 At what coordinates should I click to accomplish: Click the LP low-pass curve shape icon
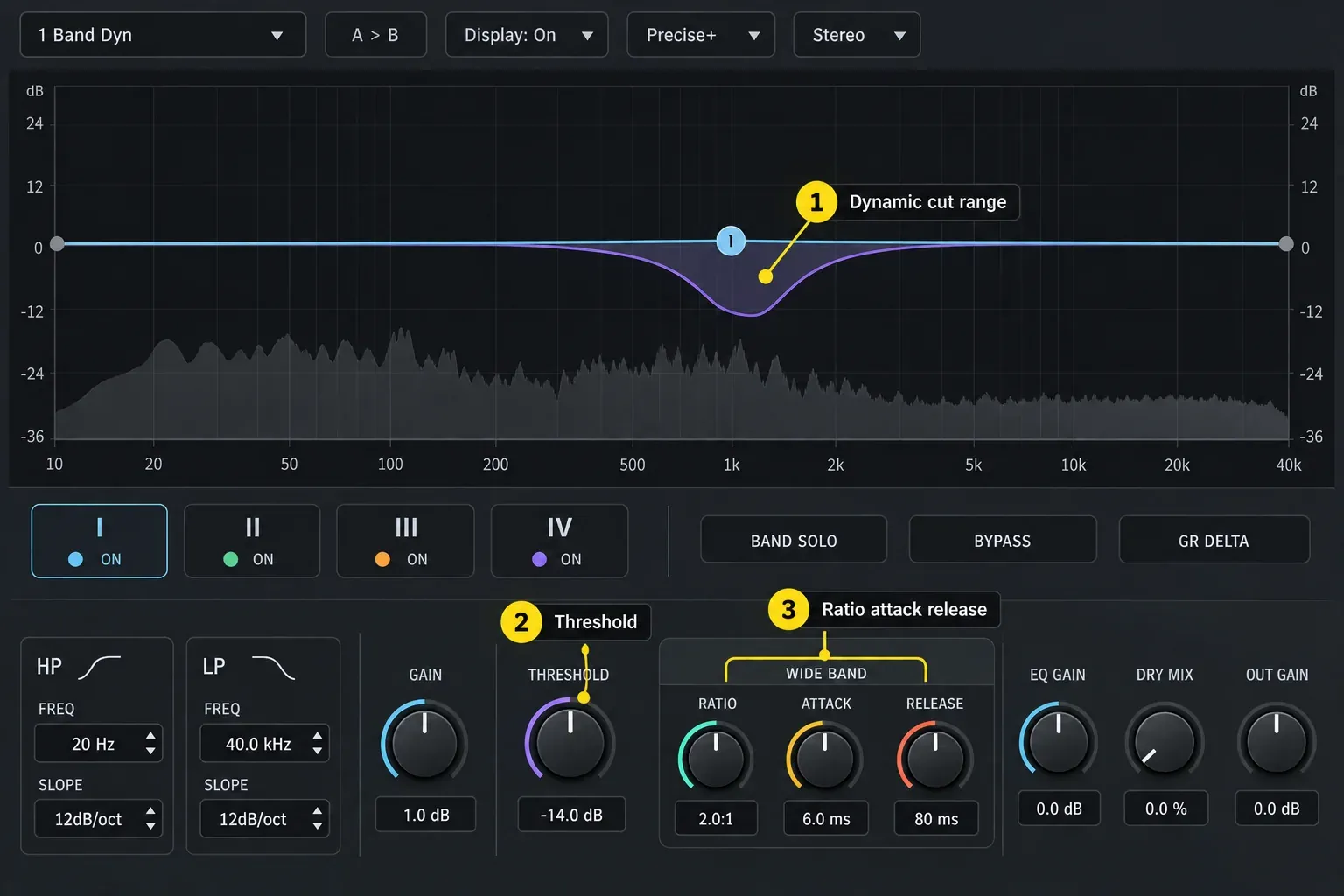273,668
